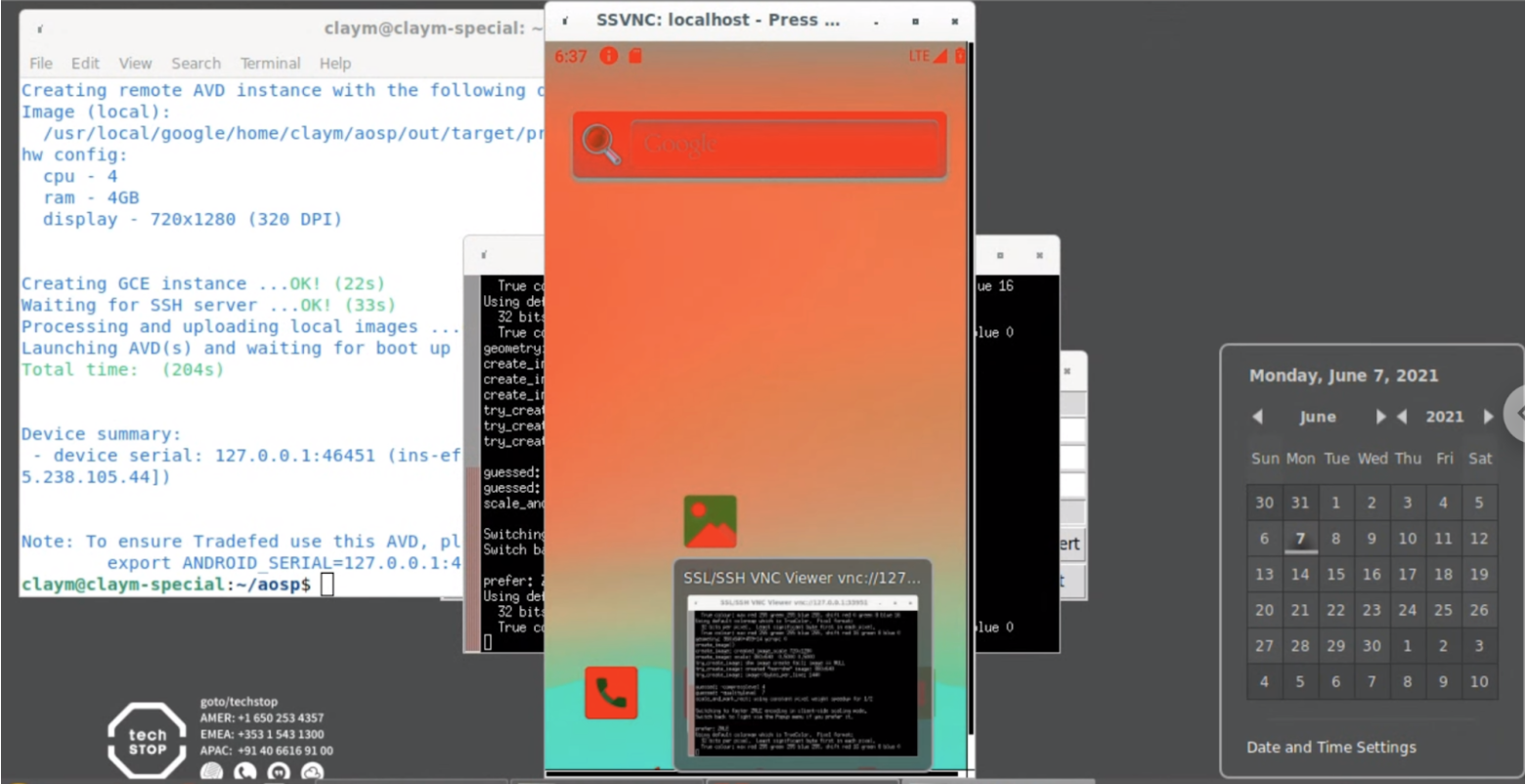The width and height of the screenshot is (1525, 784).
Task: Click inside the Google search text field
Action: 782,146
